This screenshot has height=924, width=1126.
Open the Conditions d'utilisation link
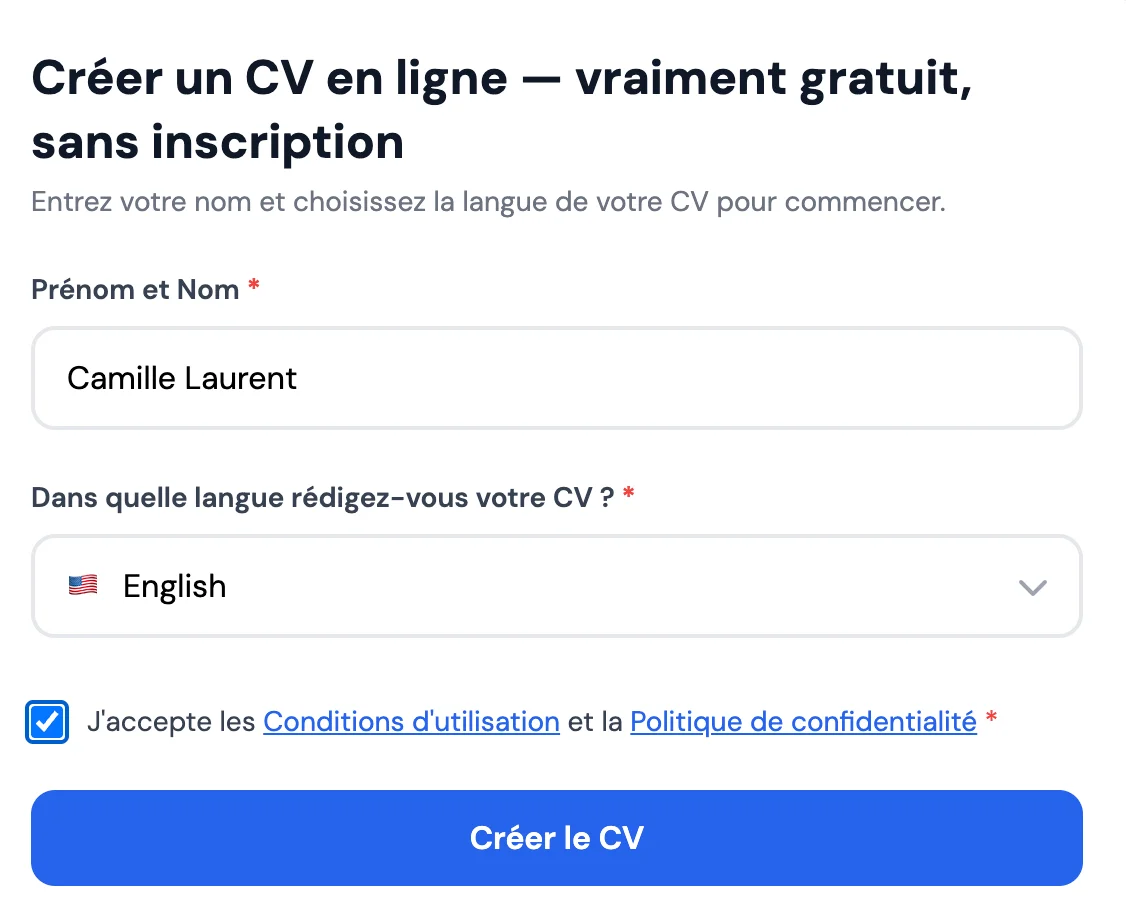coord(410,721)
